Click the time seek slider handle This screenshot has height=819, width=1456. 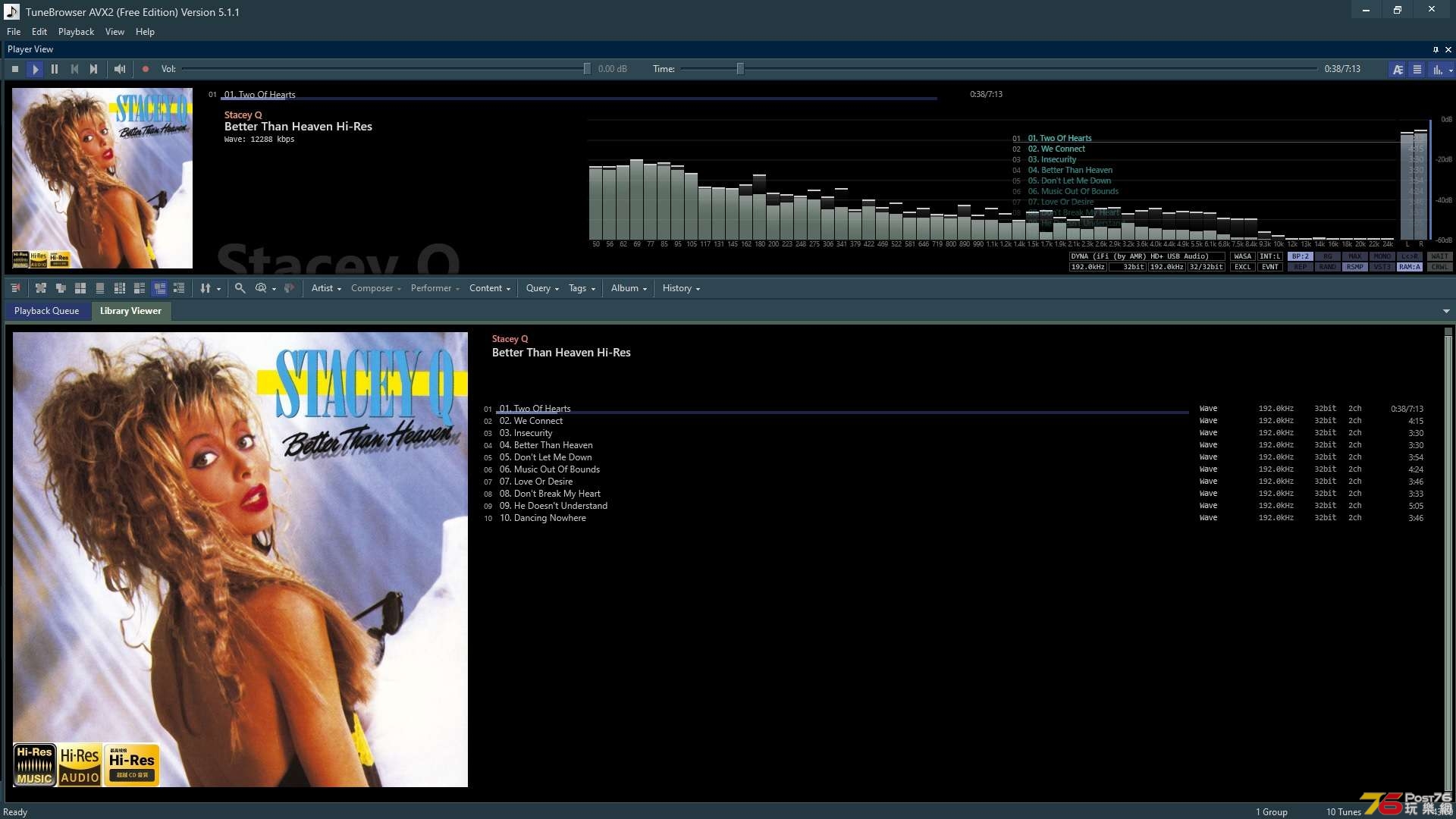click(740, 69)
